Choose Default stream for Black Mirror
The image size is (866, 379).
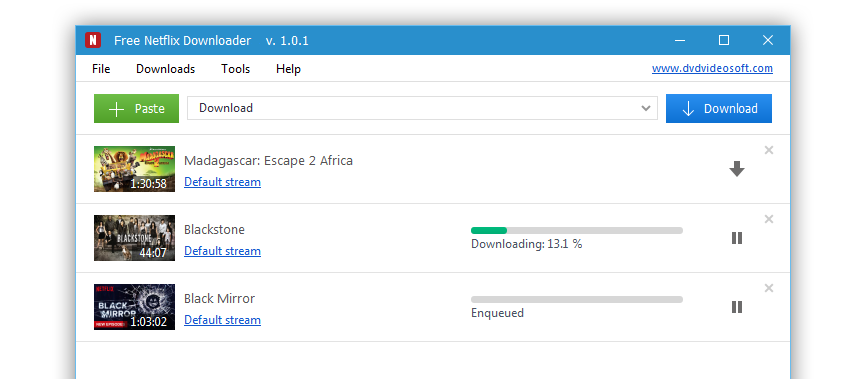coord(223,320)
